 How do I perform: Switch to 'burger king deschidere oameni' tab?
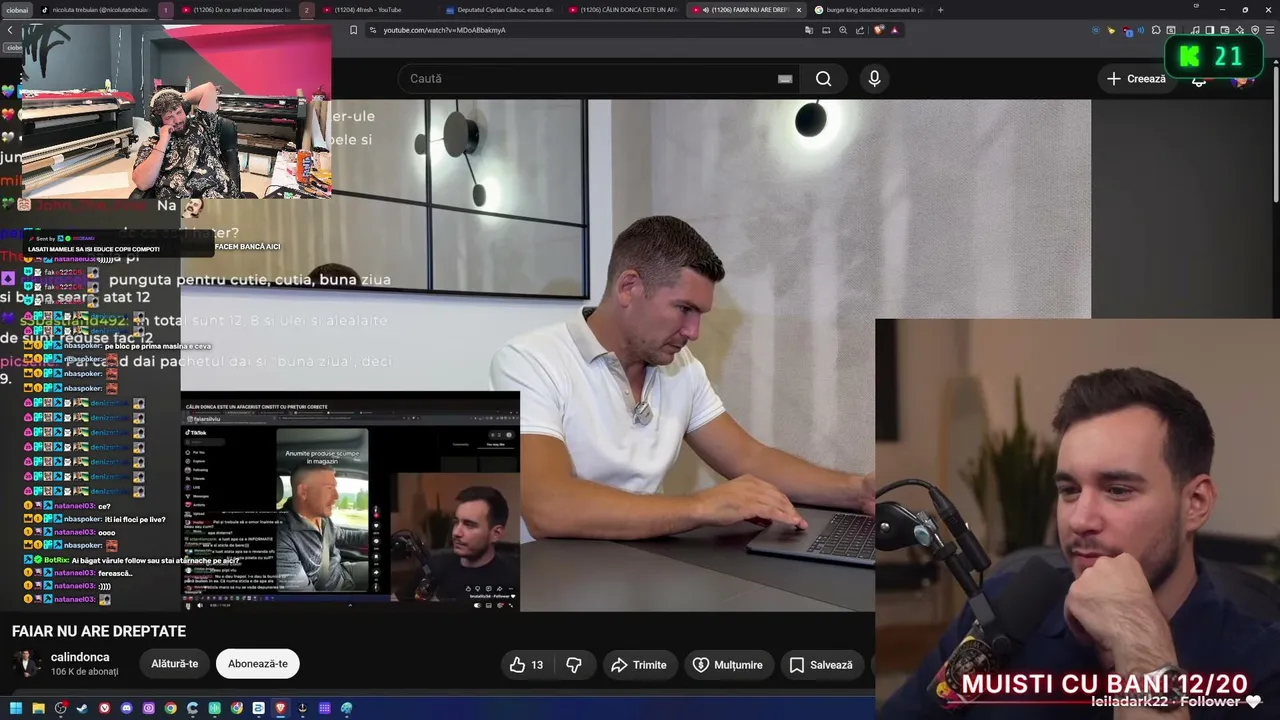pyautogui.click(x=868, y=10)
